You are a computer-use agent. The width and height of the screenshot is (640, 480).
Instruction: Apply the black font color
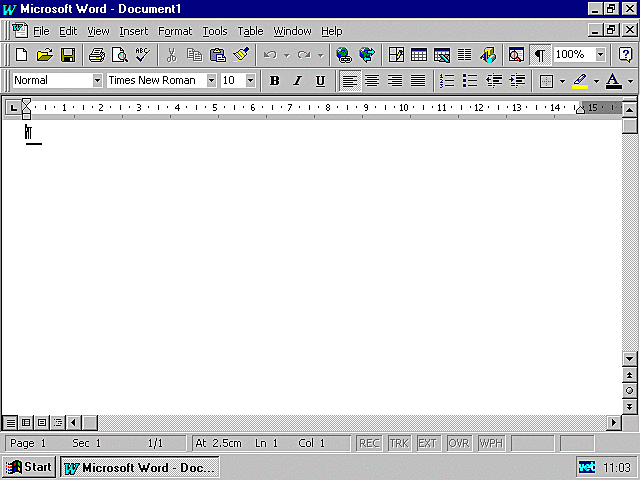(613, 81)
